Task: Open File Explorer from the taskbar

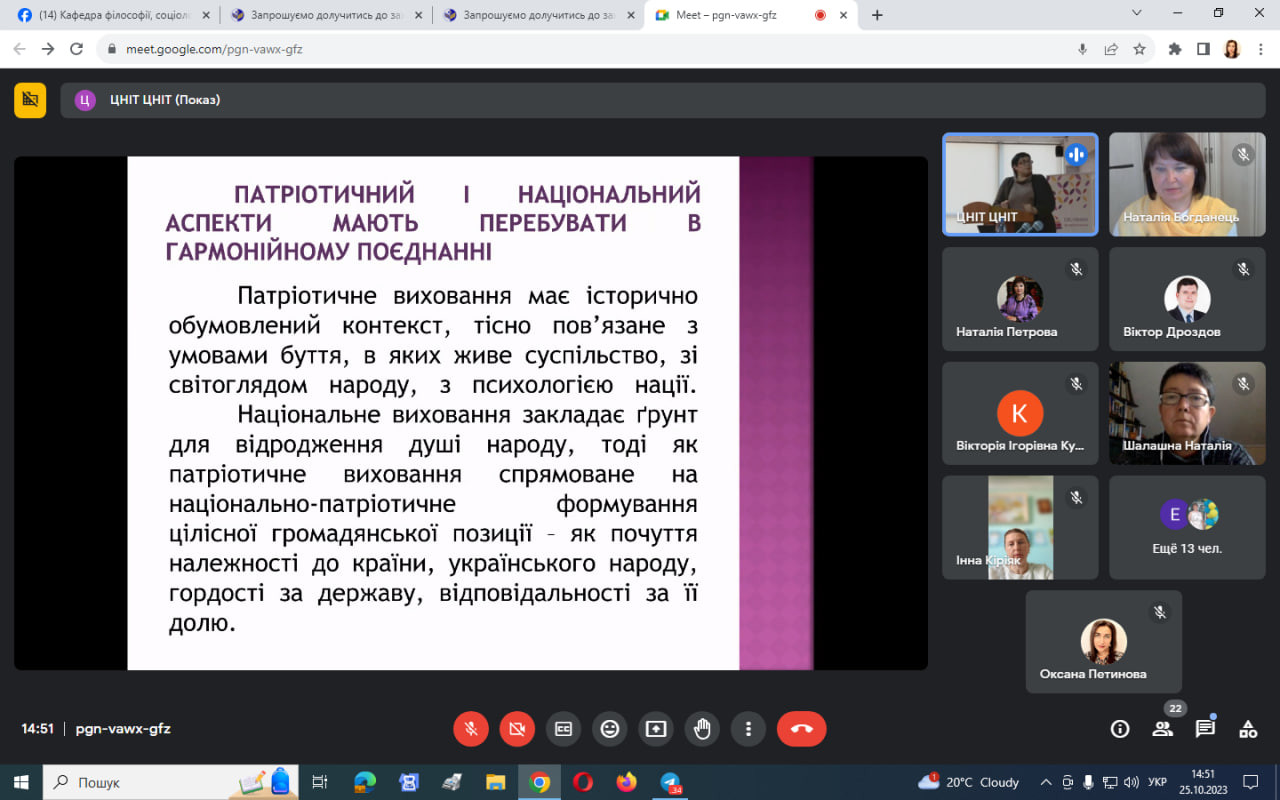Action: pos(495,782)
